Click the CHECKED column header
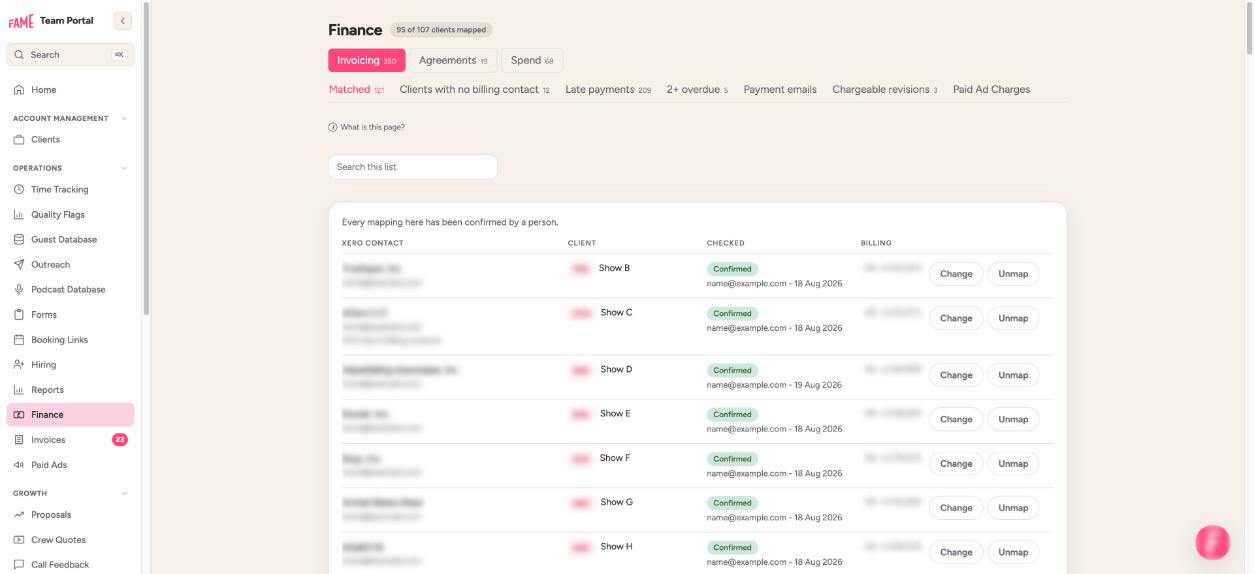This screenshot has height=574, width=1254. [x=725, y=243]
